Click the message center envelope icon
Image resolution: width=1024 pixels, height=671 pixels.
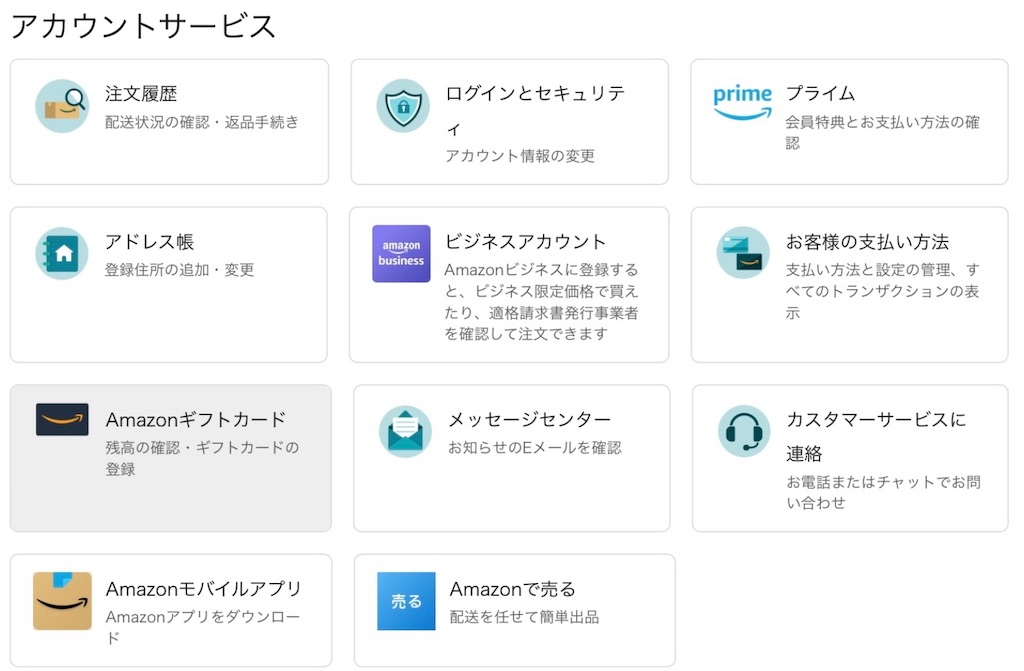coord(405,431)
